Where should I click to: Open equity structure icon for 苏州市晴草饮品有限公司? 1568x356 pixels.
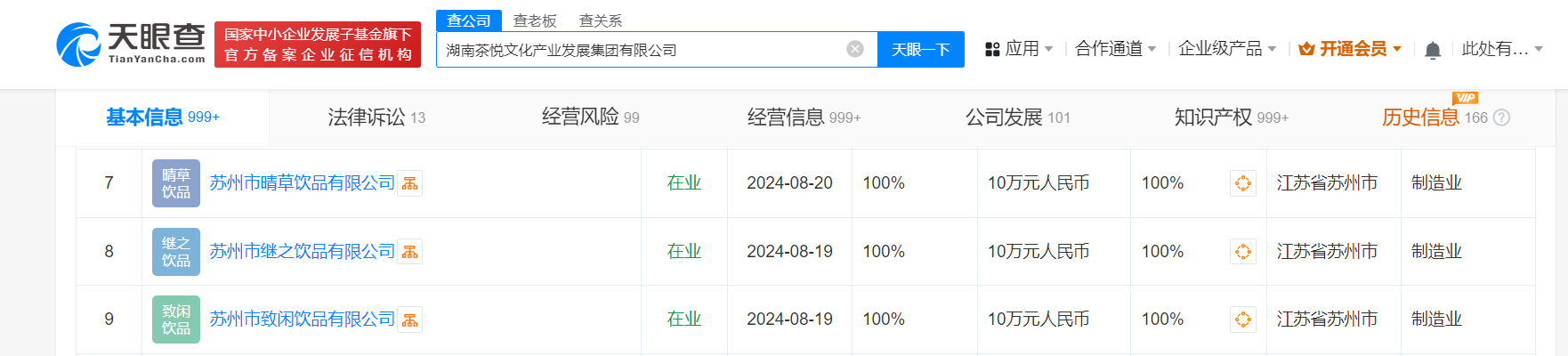[x=410, y=183]
